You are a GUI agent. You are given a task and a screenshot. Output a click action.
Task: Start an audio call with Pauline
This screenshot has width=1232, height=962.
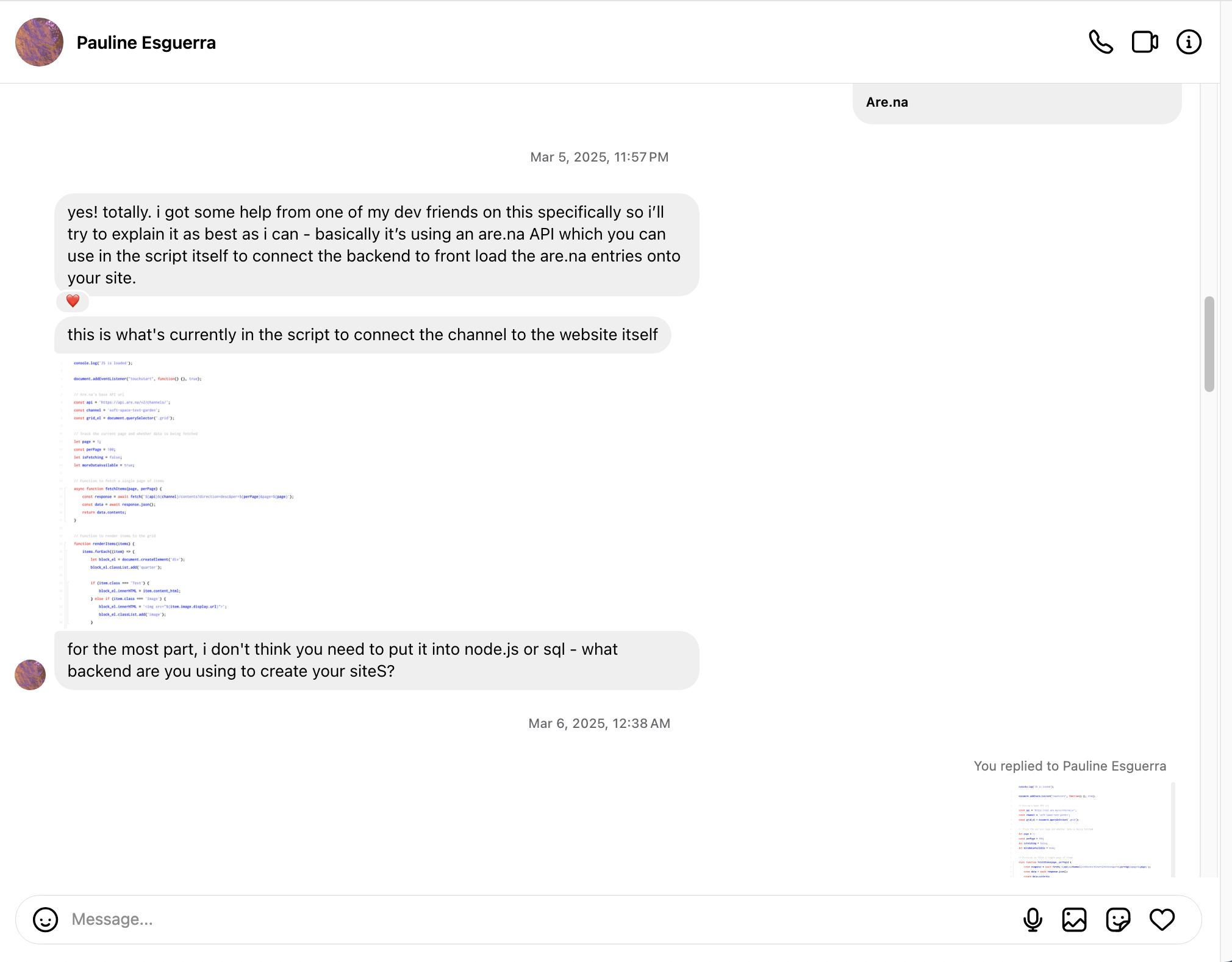pyautogui.click(x=1101, y=42)
